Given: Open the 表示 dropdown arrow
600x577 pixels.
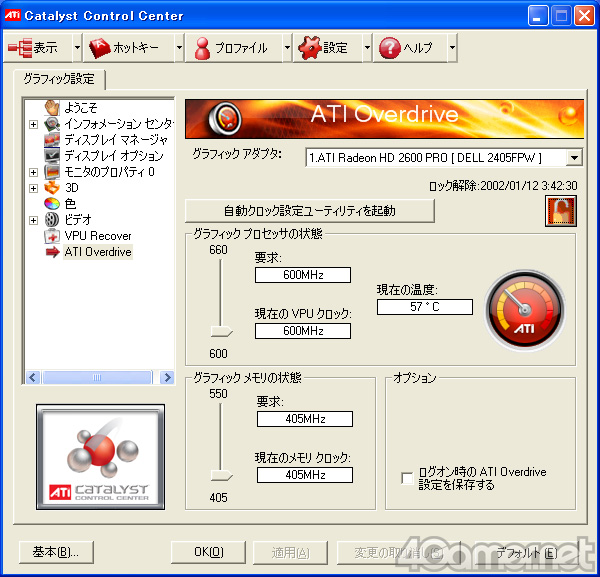Looking at the screenshot, I should click(x=77, y=48).
